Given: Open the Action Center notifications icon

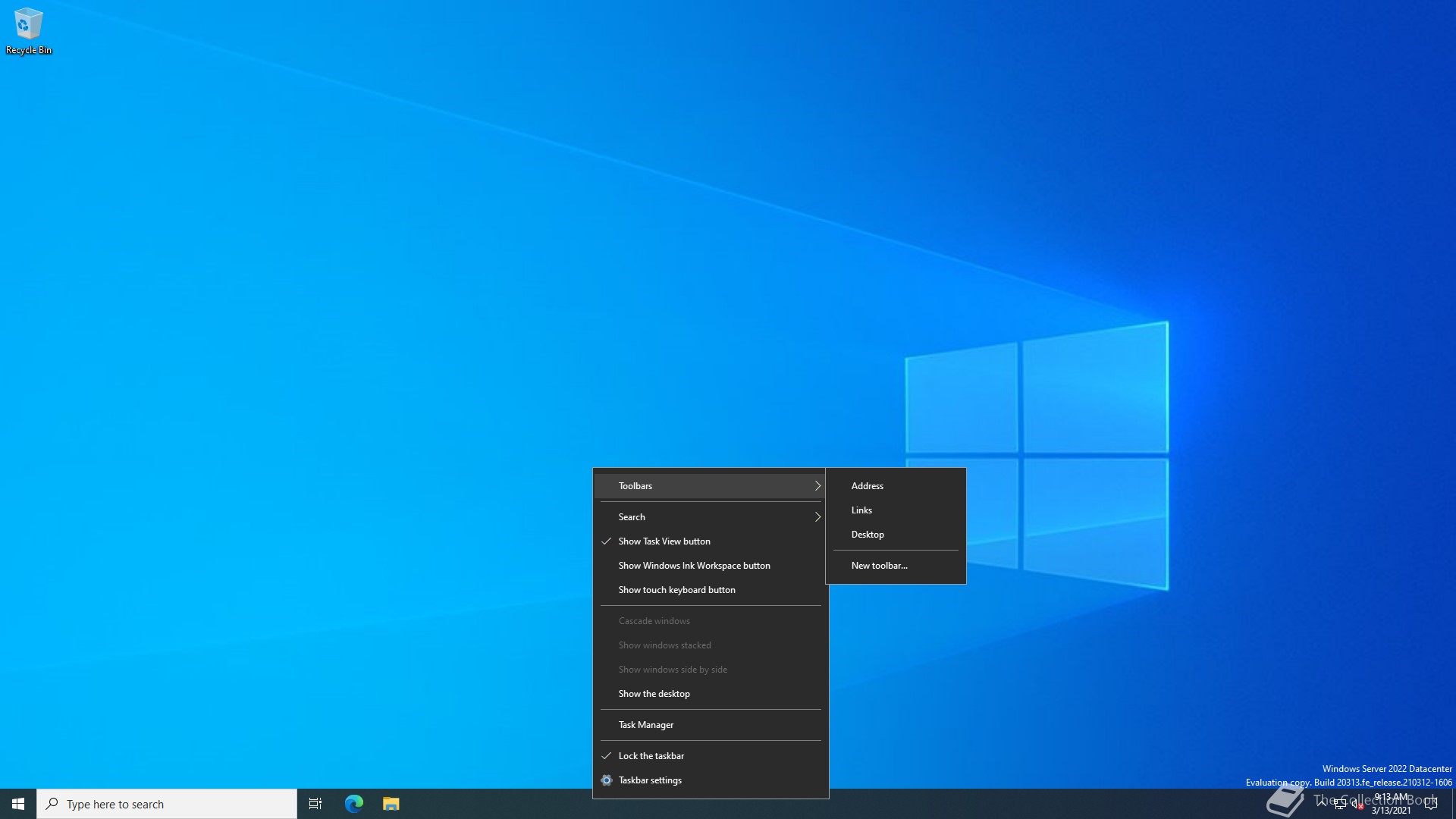Looking at the screenshot, I should coord(1431,804).
